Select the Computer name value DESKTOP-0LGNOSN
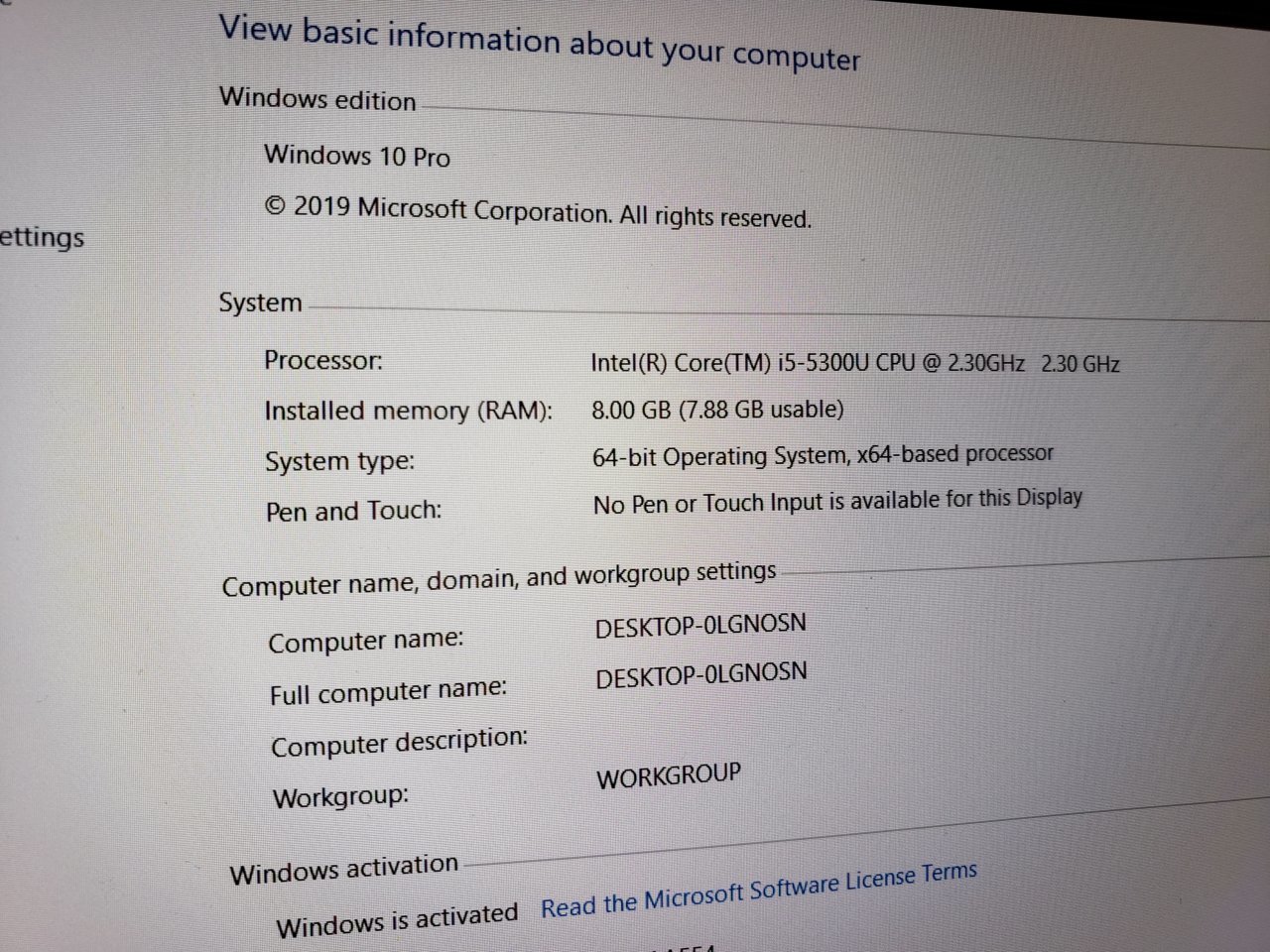This screenshot has width=1270, height=952. (700, 626)
